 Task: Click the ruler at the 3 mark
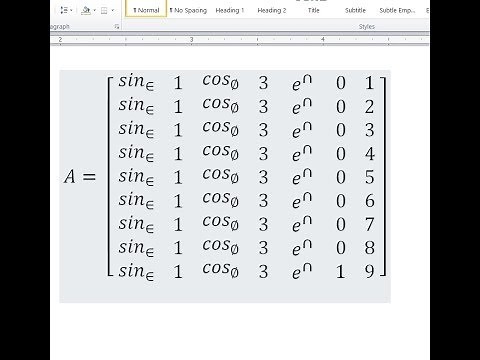coord(192,39)
